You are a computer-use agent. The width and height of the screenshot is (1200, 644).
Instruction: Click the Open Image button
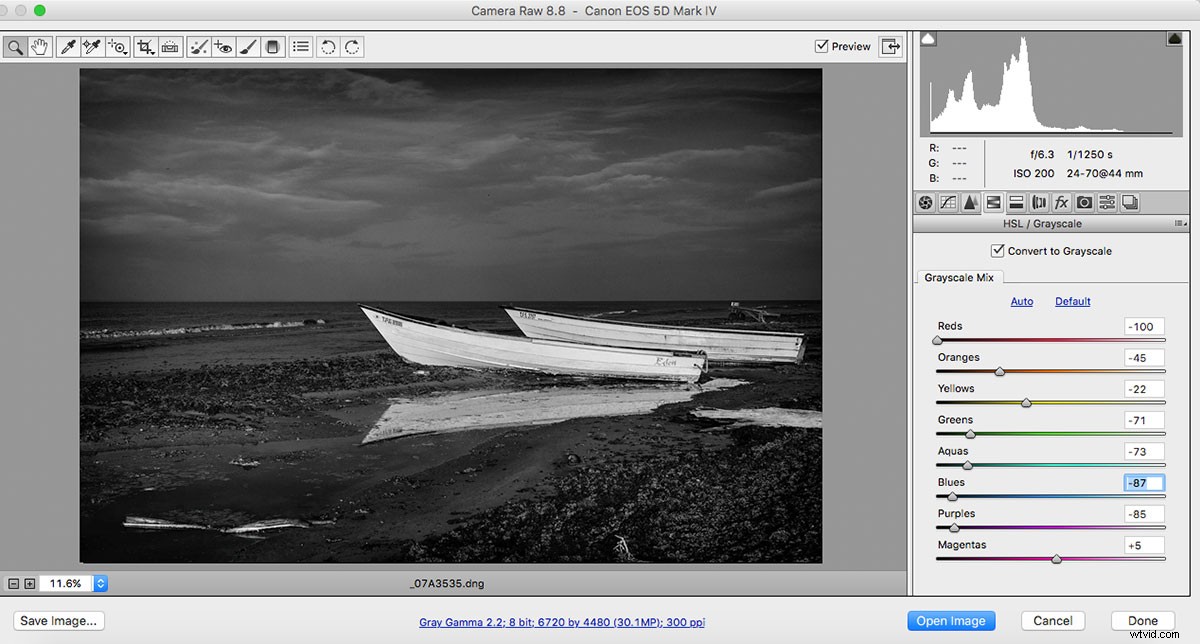[x=951, y=620]
